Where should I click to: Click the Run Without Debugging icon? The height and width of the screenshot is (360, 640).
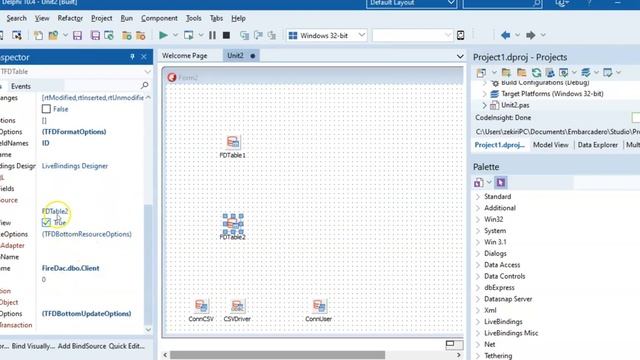click(x=189, y=36)
